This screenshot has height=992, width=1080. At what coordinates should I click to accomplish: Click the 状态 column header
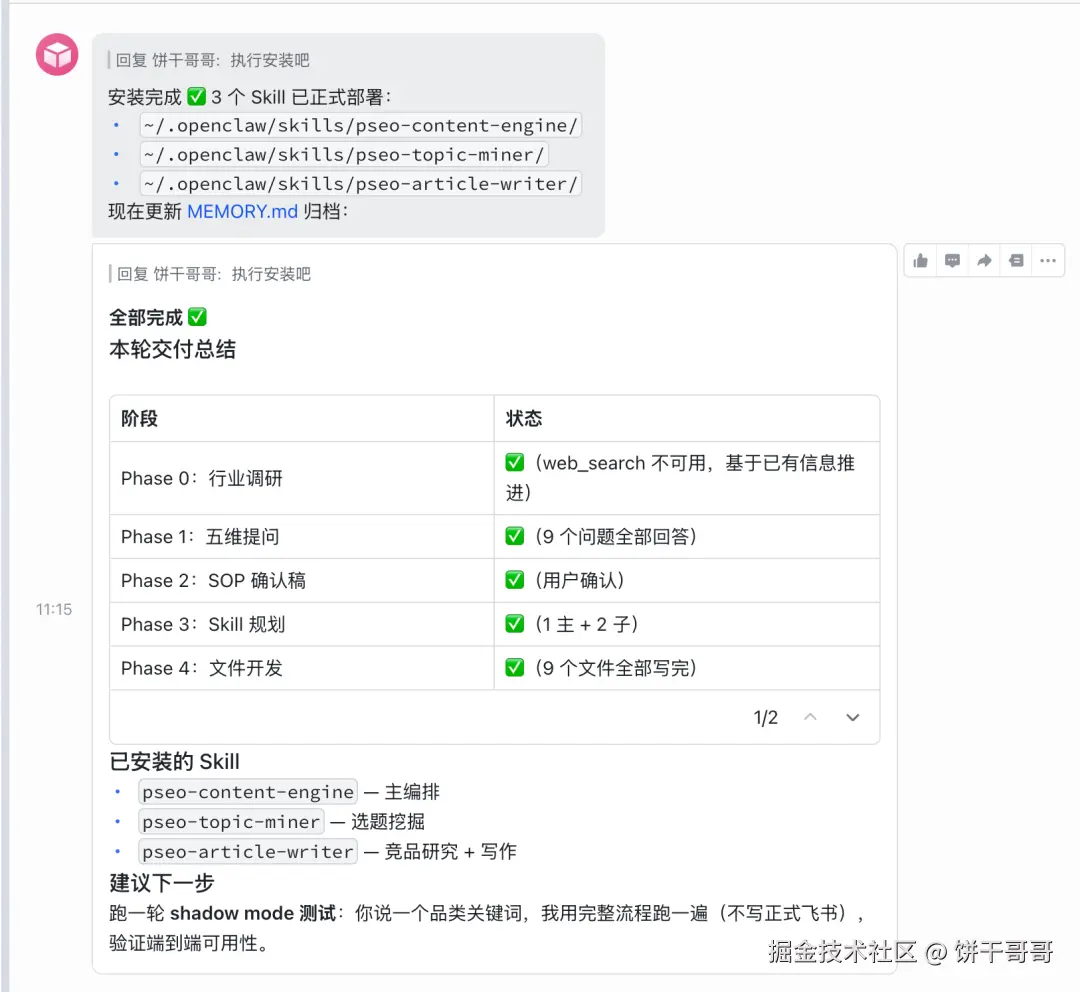point(524,419)
